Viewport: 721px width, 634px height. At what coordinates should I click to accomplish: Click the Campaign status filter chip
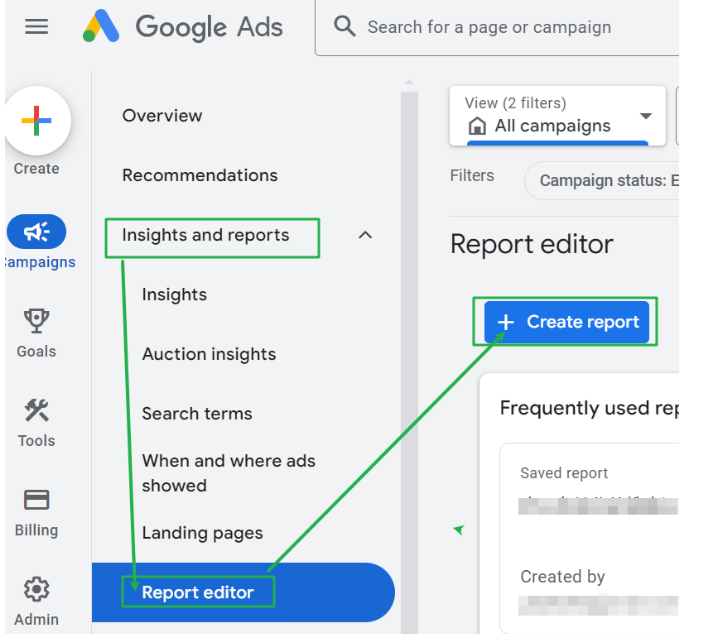(x=602, y=180)
